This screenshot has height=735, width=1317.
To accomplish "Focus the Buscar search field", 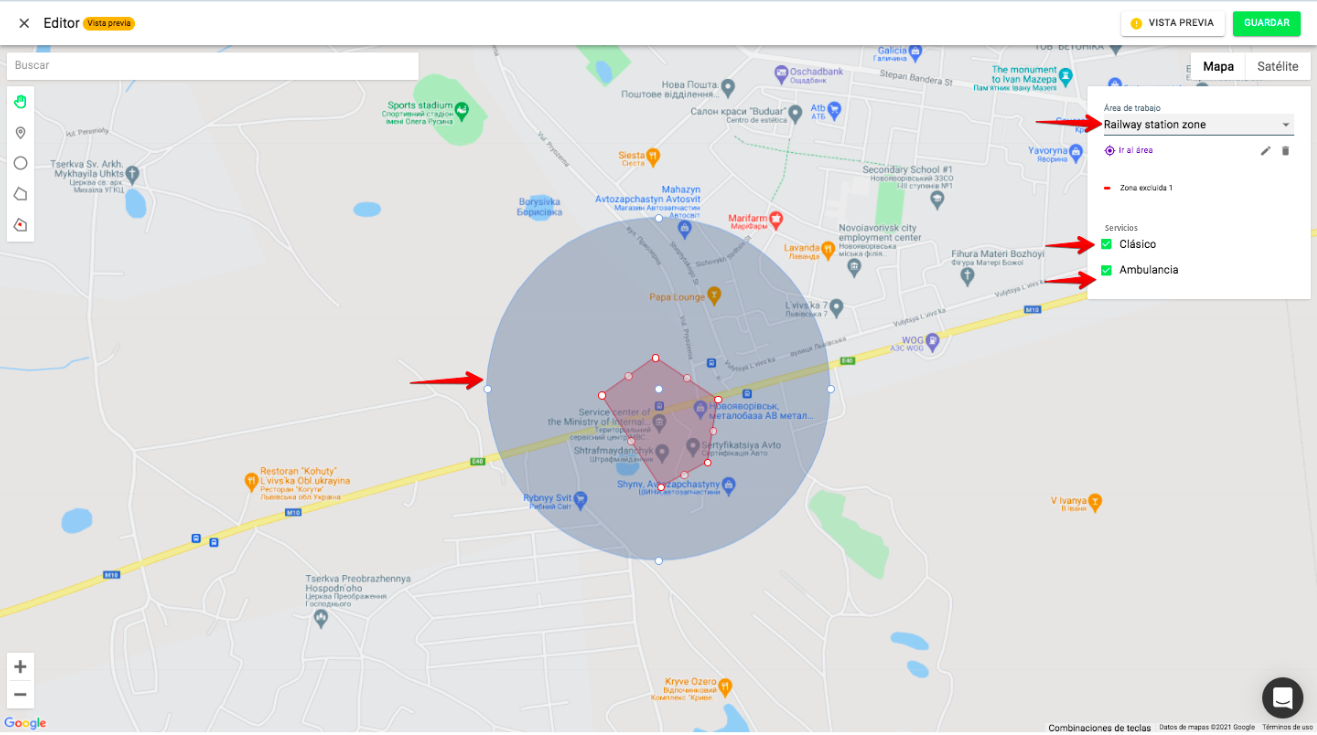I will 212,66.
